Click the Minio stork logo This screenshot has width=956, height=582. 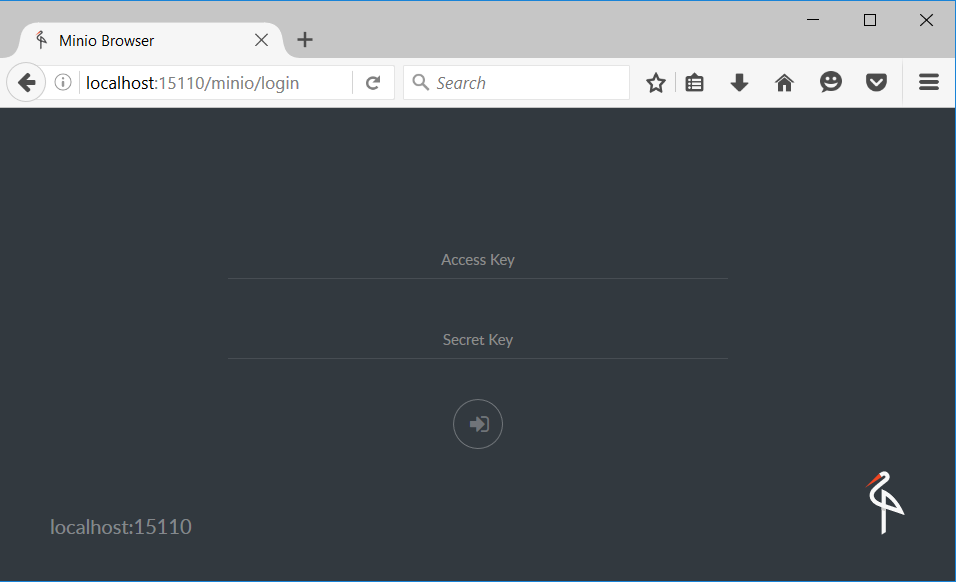pyautogui.click(x=885, y=503)
